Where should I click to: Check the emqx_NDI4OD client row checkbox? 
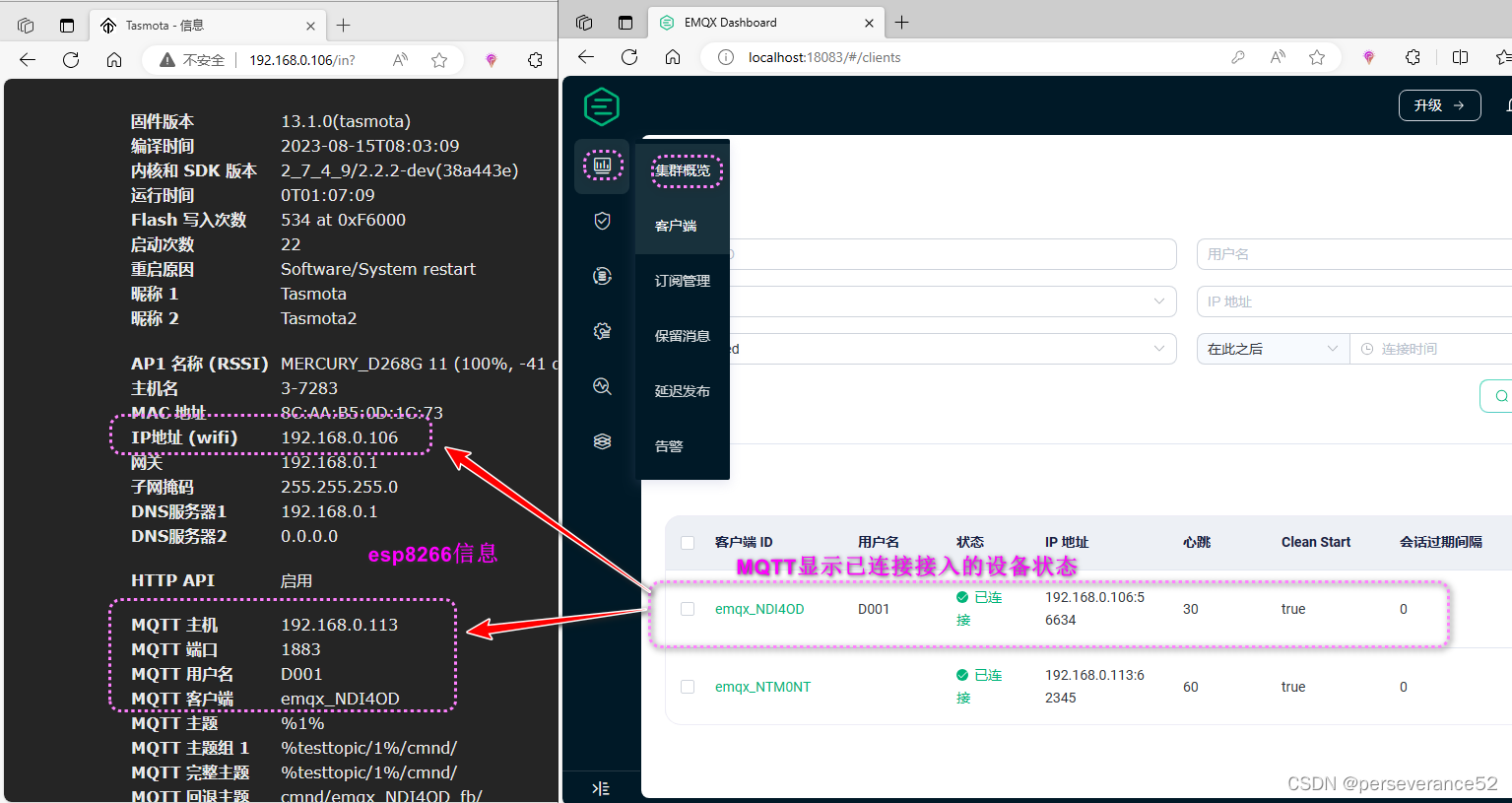coord(688,609)
